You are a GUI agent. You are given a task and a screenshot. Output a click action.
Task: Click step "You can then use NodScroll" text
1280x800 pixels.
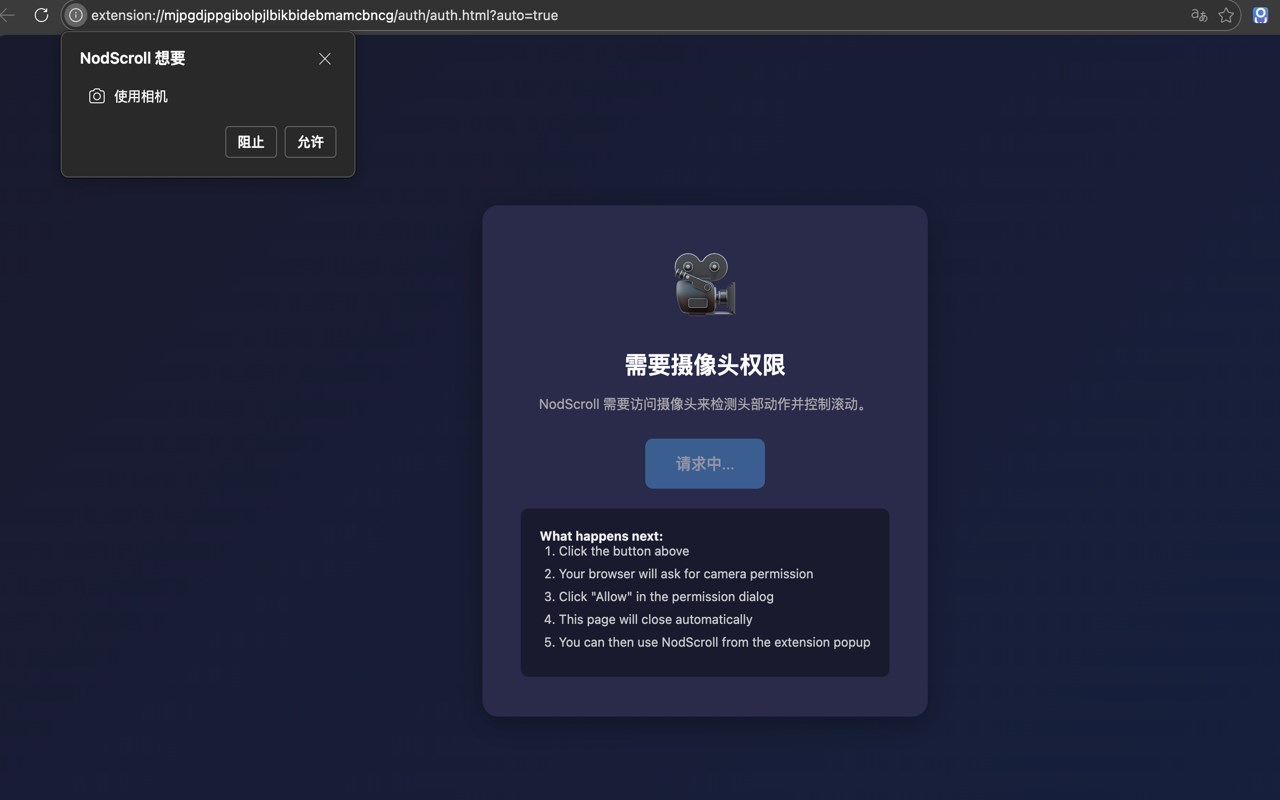coord(715,643)
